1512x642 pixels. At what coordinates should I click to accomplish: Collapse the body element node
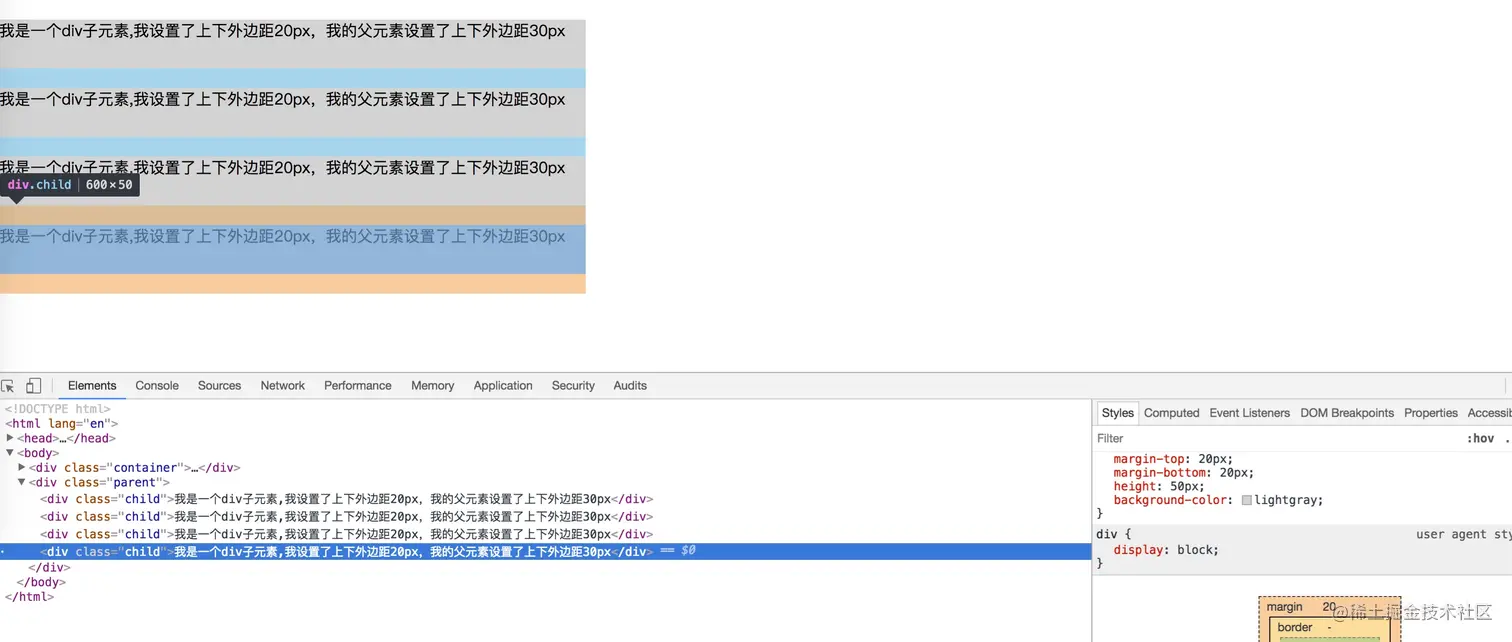10,453
